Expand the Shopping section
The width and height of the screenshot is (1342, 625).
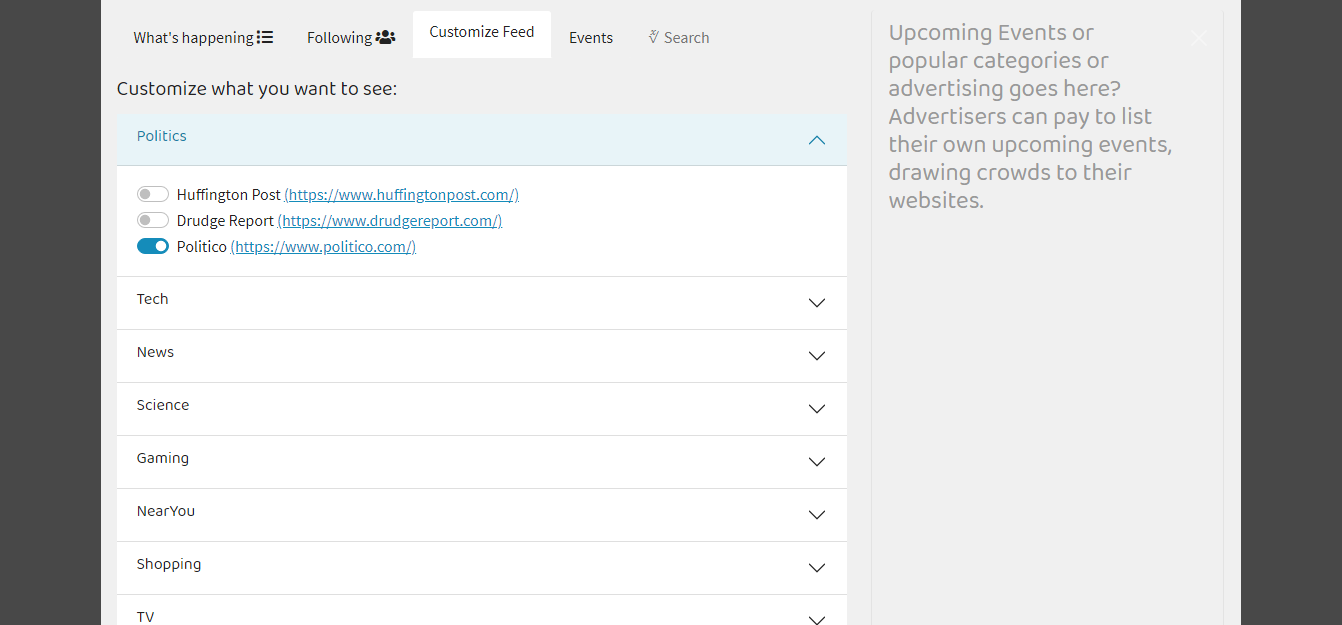[x=816, y=568]
